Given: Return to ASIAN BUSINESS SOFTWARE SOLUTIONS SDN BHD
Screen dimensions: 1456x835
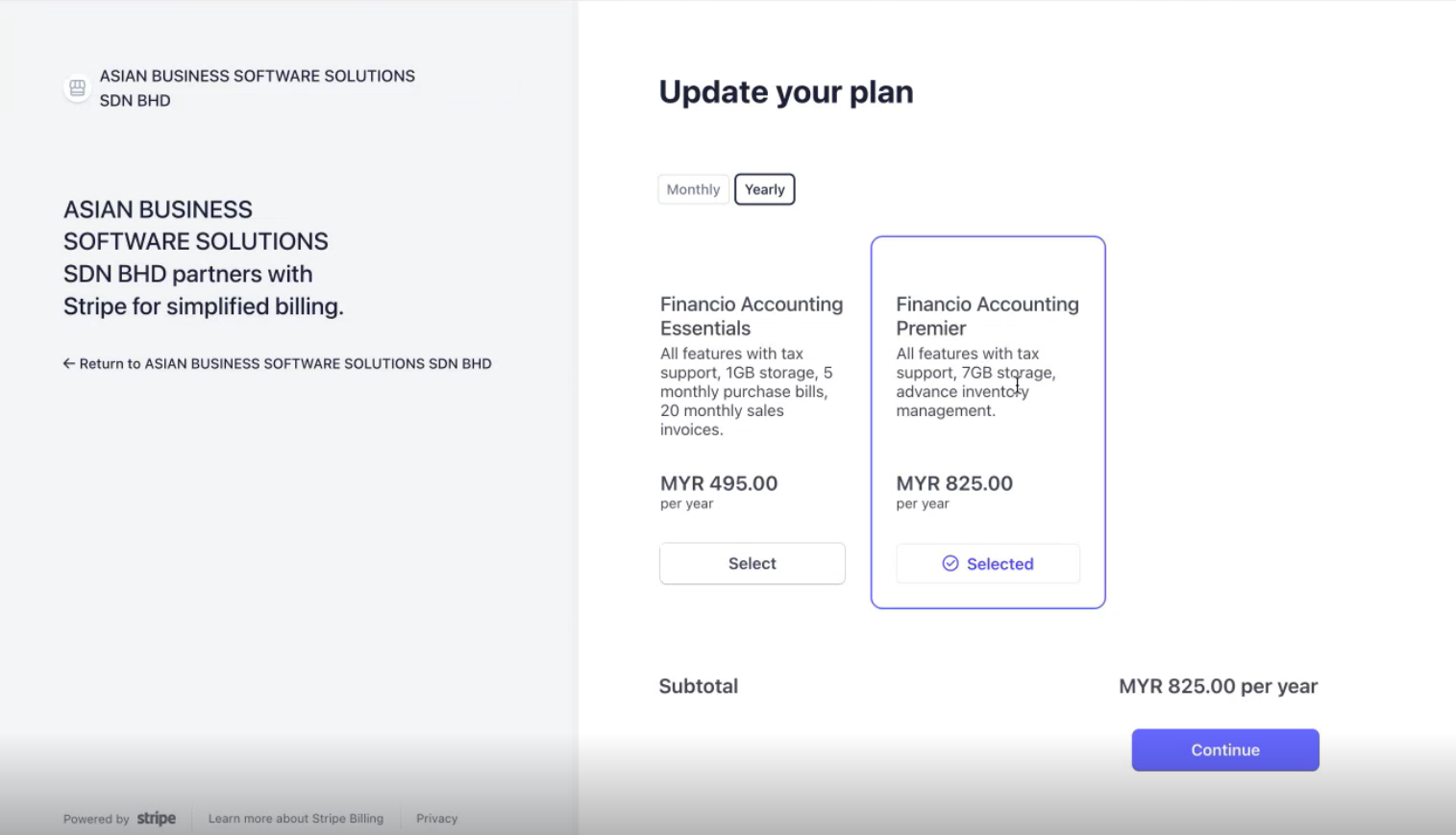Looking at the screenshot, I should point(278,363).
